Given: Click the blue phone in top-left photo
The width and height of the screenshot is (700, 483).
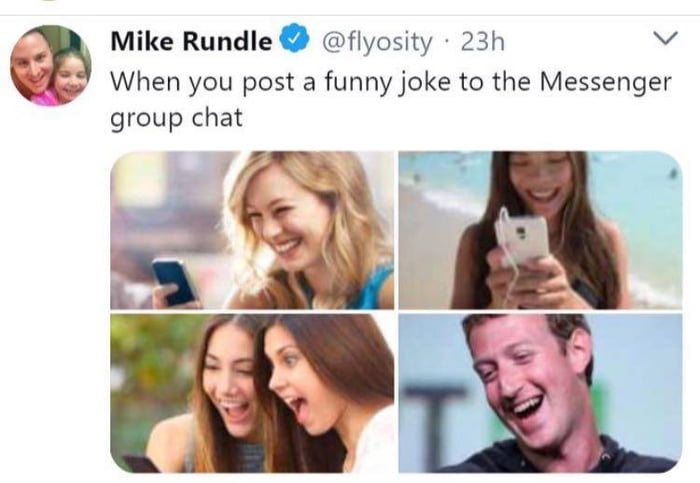Looking at the screenshot, I should pyautogui.click(x=174, y=282).
